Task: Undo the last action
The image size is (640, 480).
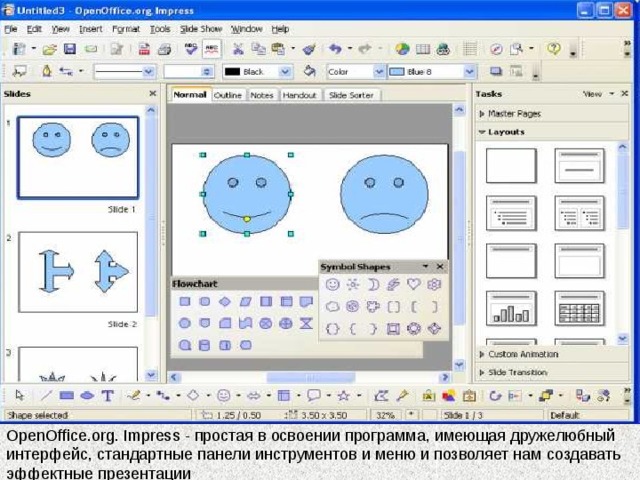Action: coord(336,49)
